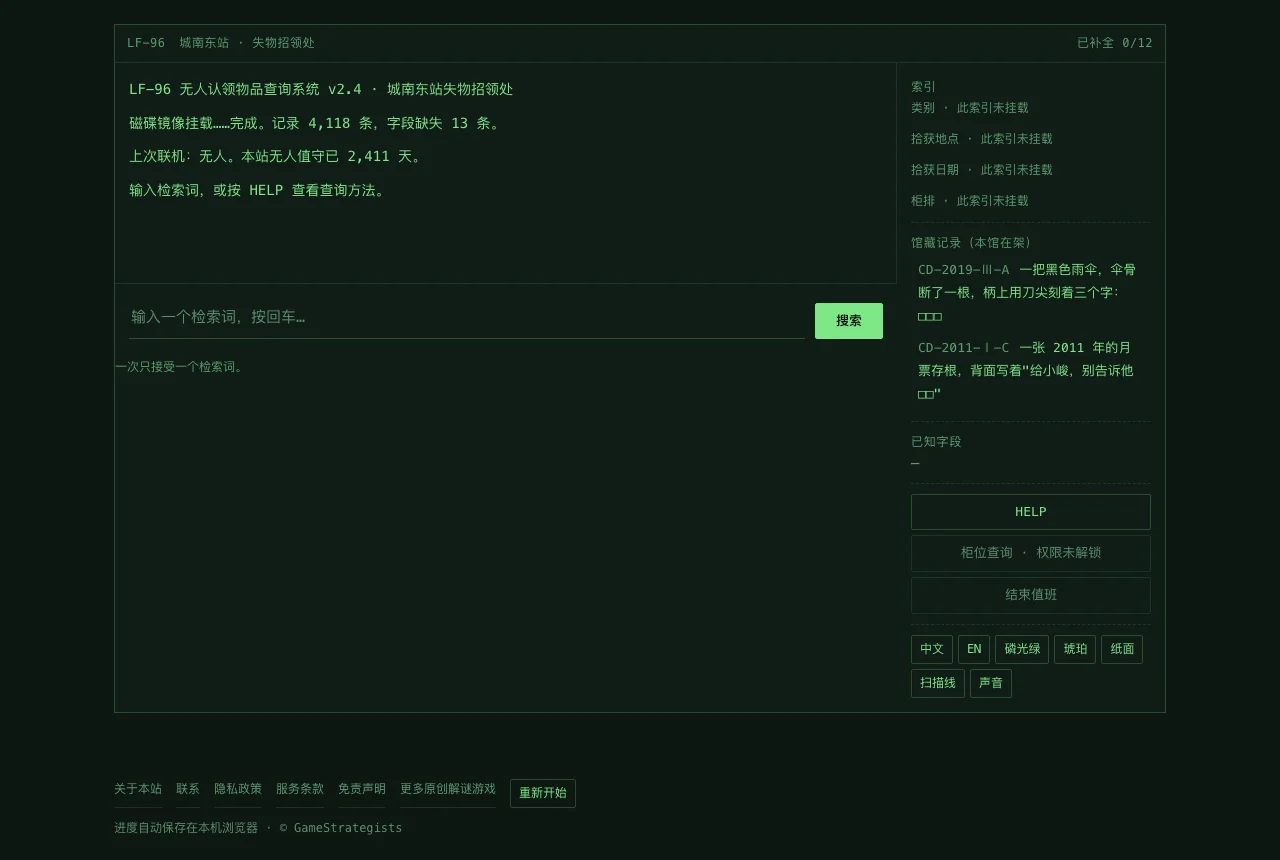Click the 磁碟镜像挂载 log line
The width and height of the screenshot is (1280, 860).
click(x=316, y=123)
